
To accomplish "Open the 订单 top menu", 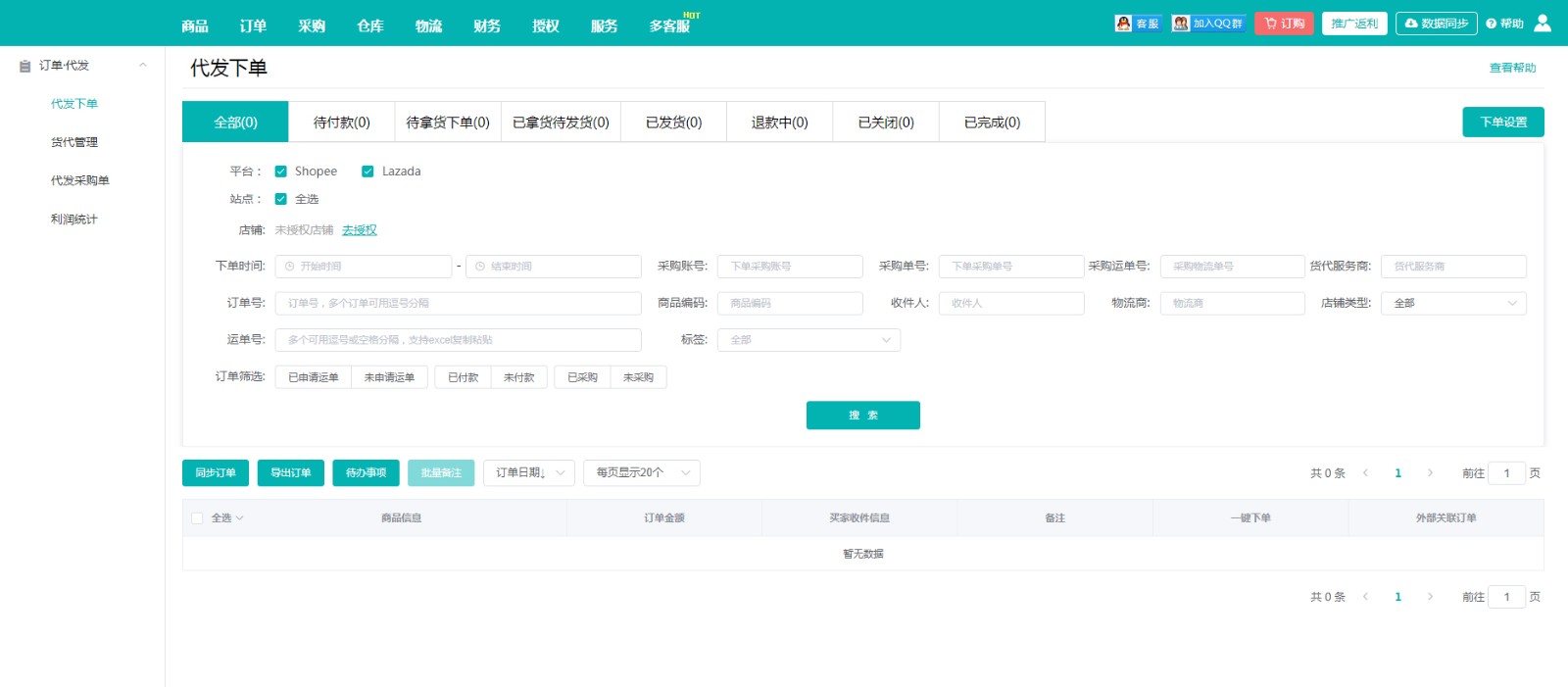I will point(253,25).
